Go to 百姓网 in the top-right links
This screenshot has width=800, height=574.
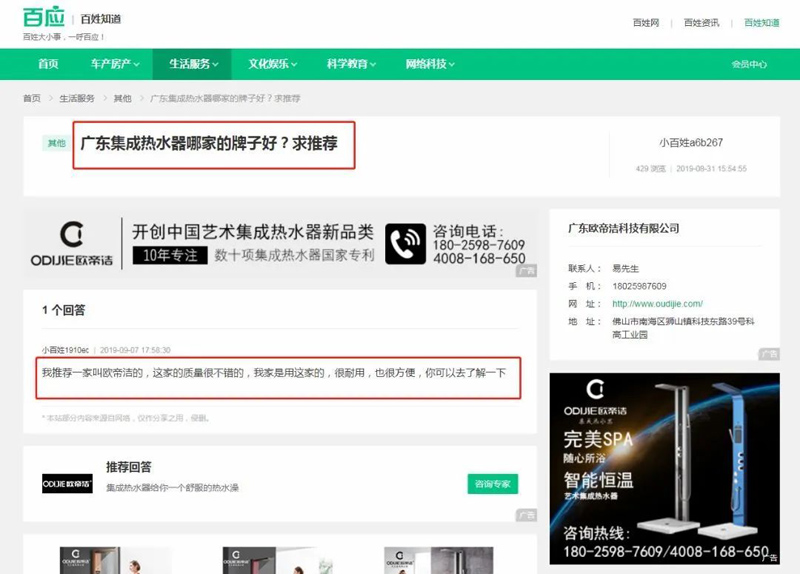click(646, 23)
